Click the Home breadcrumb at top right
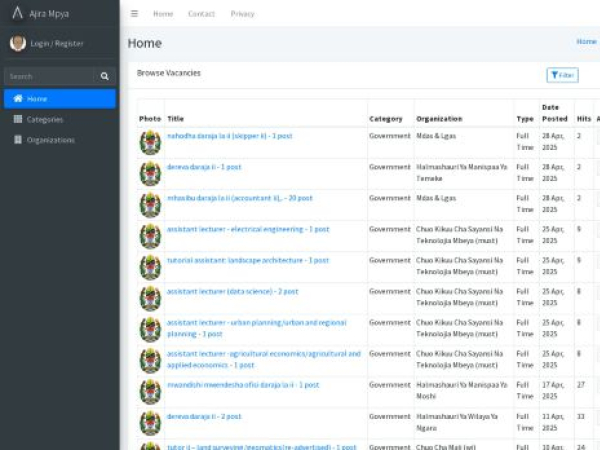The height and width of the screenshot is (450, 600). coord(586,42)
